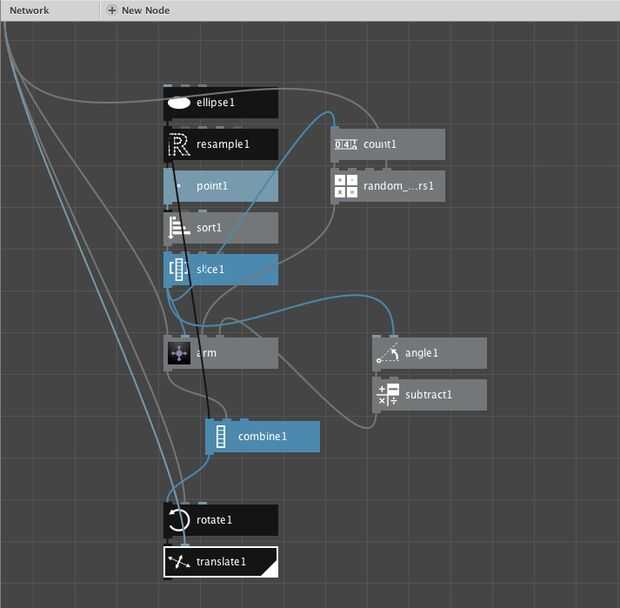This screenshot has width=620, height=608.
Task: Select the sort1 node label
Action: (209, 228)
